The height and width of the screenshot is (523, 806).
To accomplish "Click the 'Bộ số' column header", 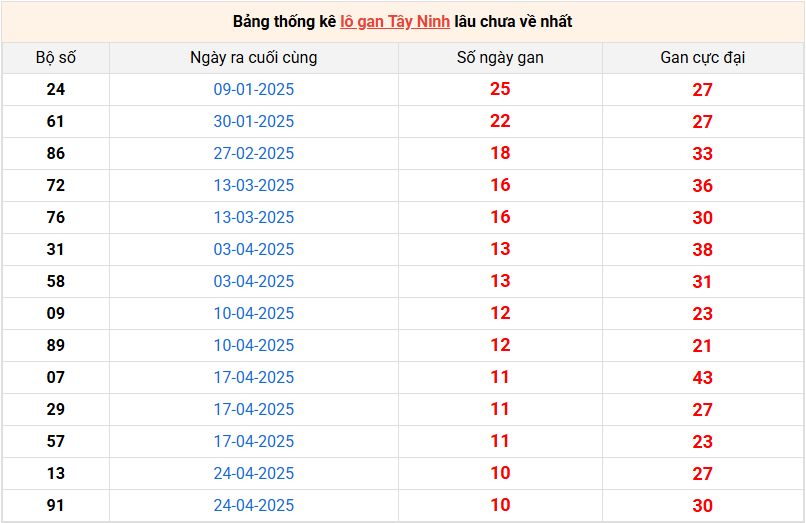I will tap(56, 58).
